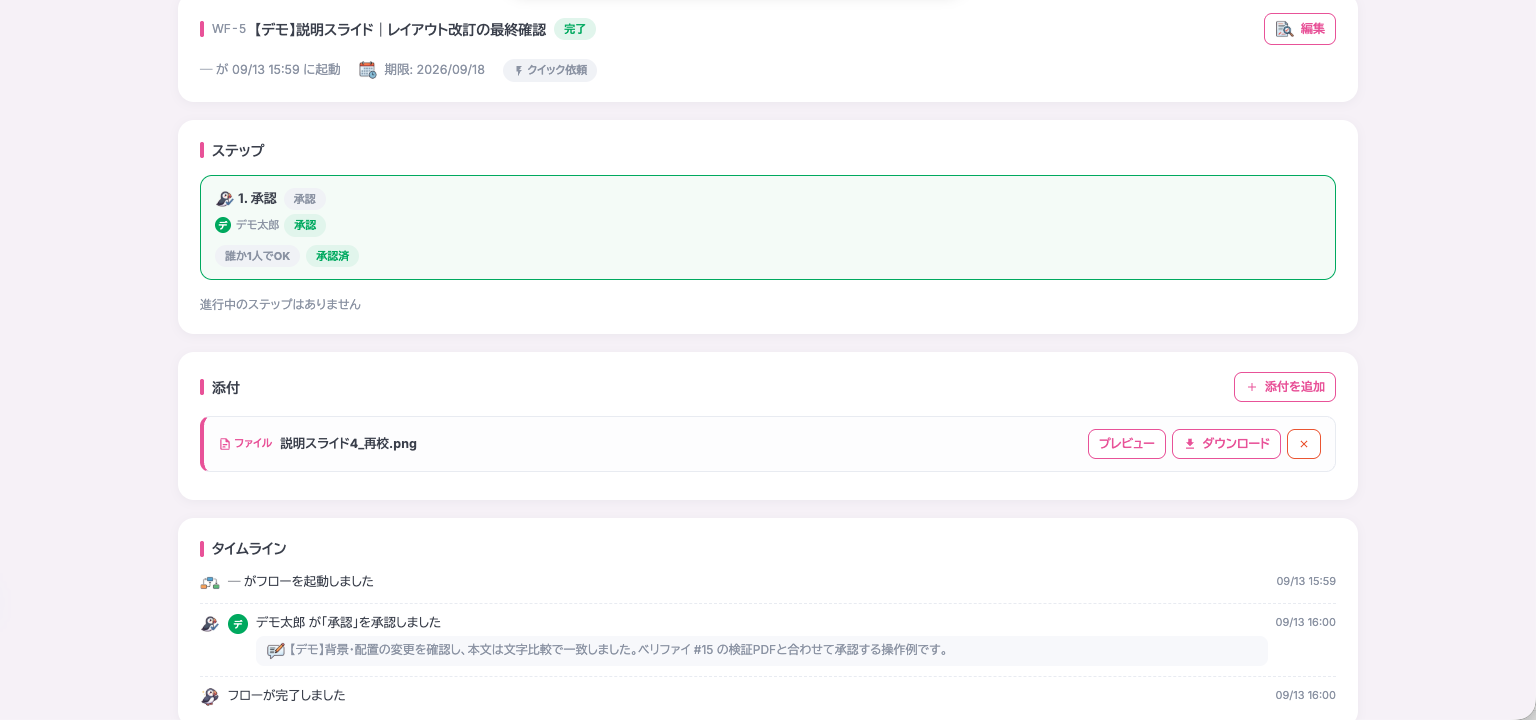Click the 期限: 2026/09/18 text

435,70
